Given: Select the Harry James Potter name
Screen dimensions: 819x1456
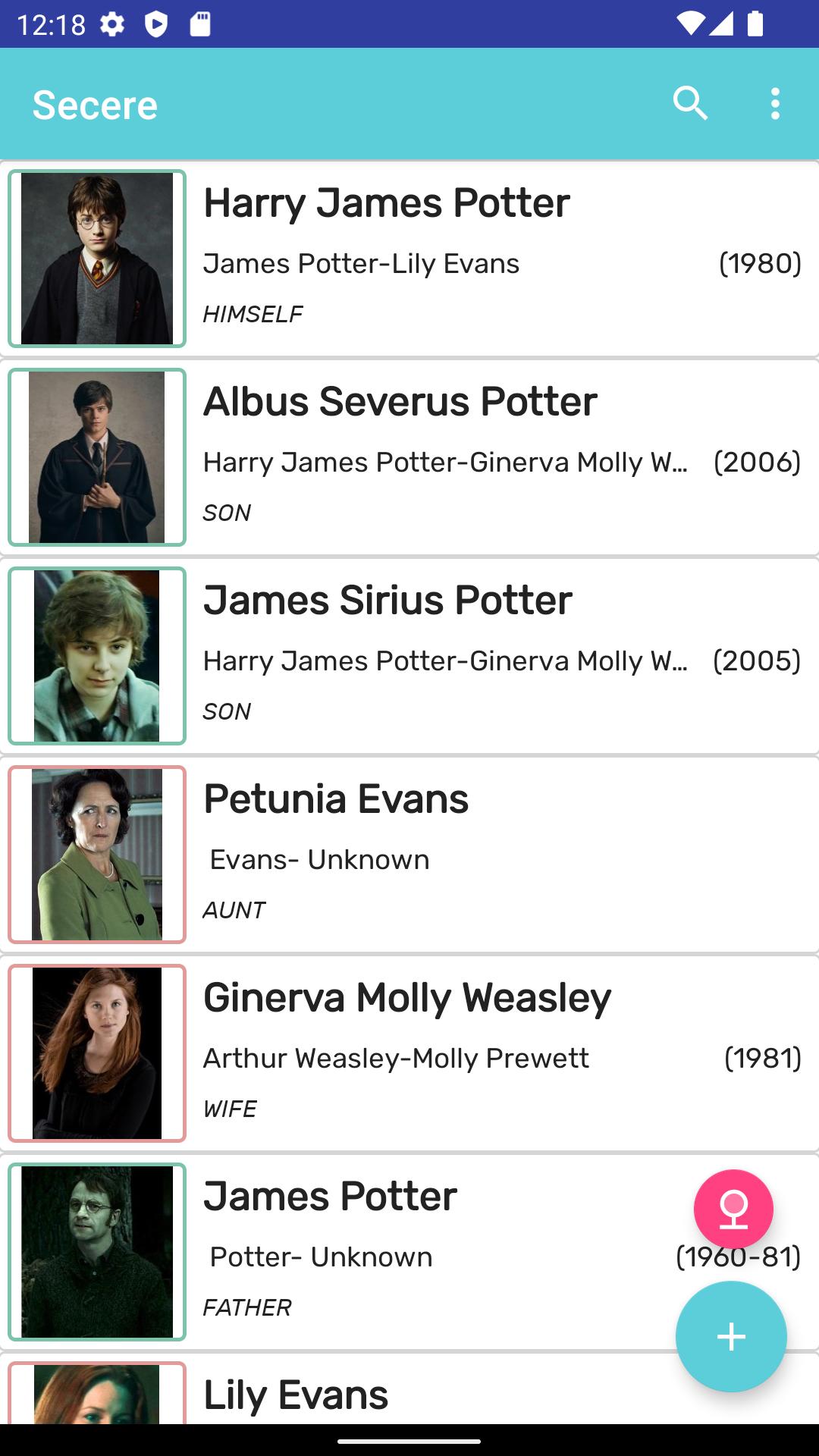Looking at the screenshot, I should (386, 203).
